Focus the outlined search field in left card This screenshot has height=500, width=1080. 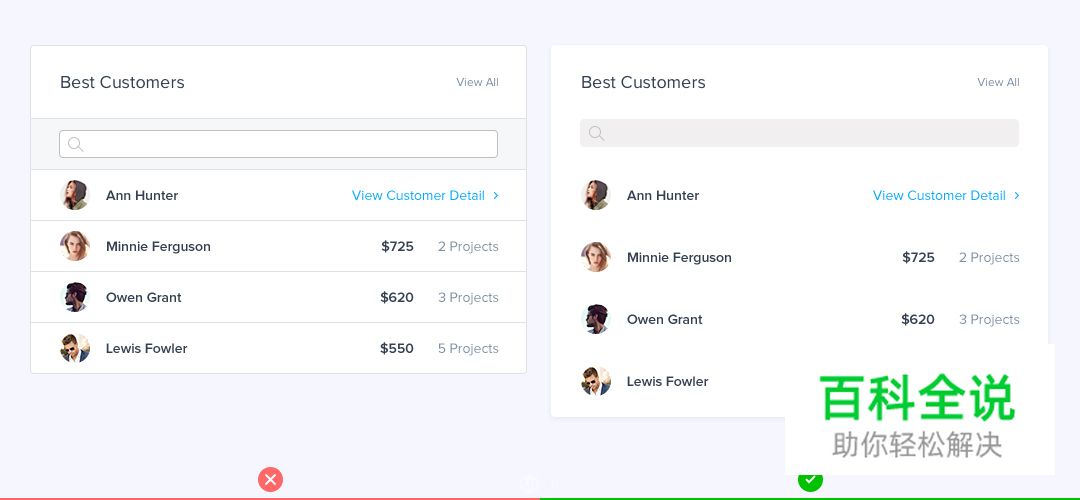click(x=290, y=144)
